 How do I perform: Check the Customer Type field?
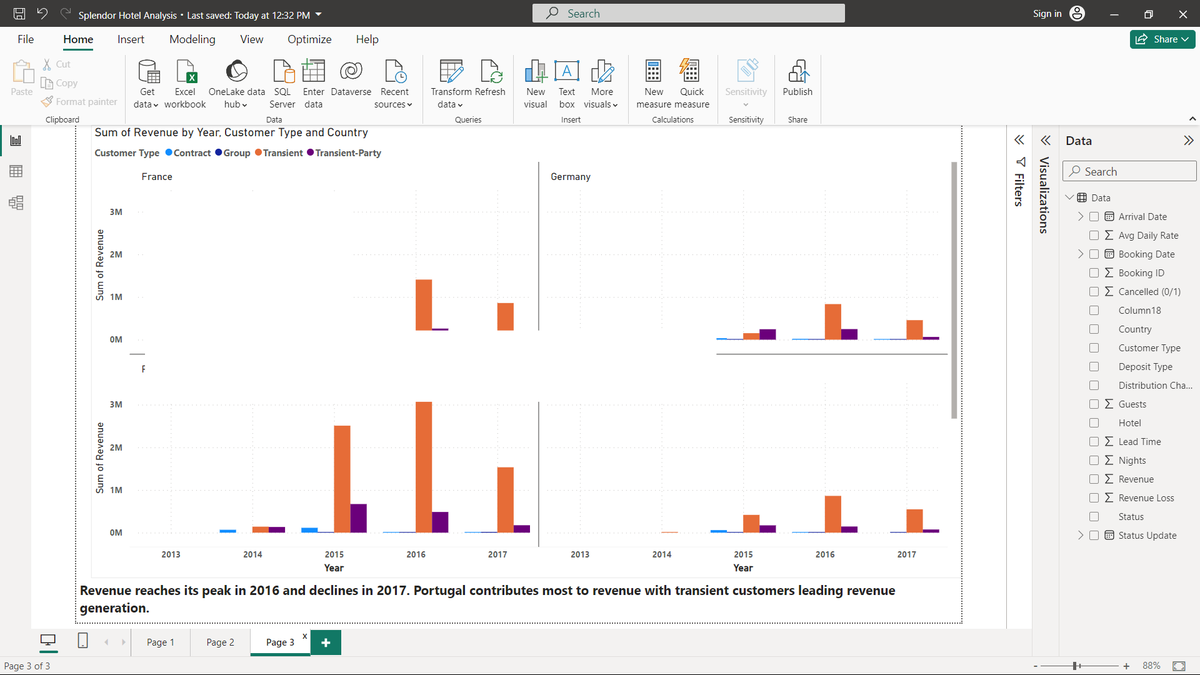pyautogui.click(x=1095, y=348)
